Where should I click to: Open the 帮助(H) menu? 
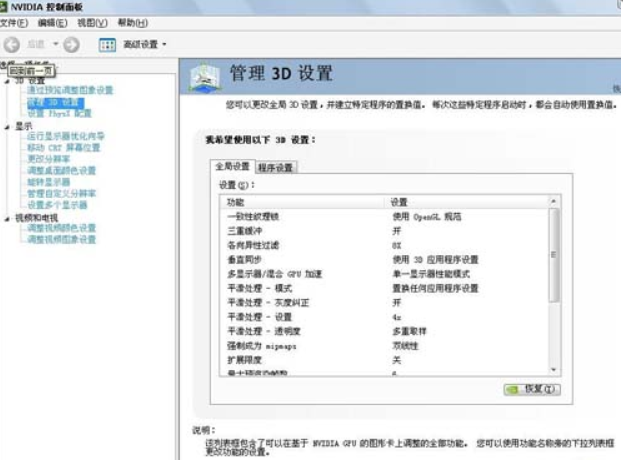pos(133,23)
